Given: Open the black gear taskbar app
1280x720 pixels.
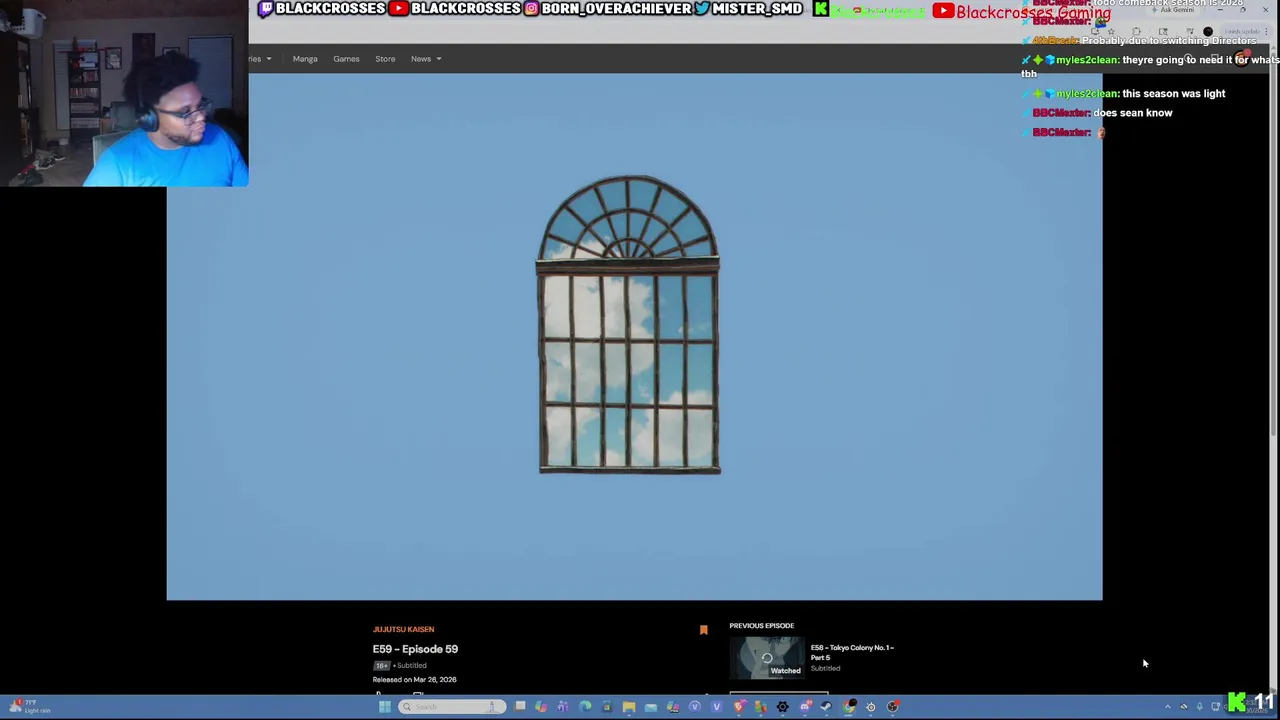Looking at the screenshot, I should point(782,707).
